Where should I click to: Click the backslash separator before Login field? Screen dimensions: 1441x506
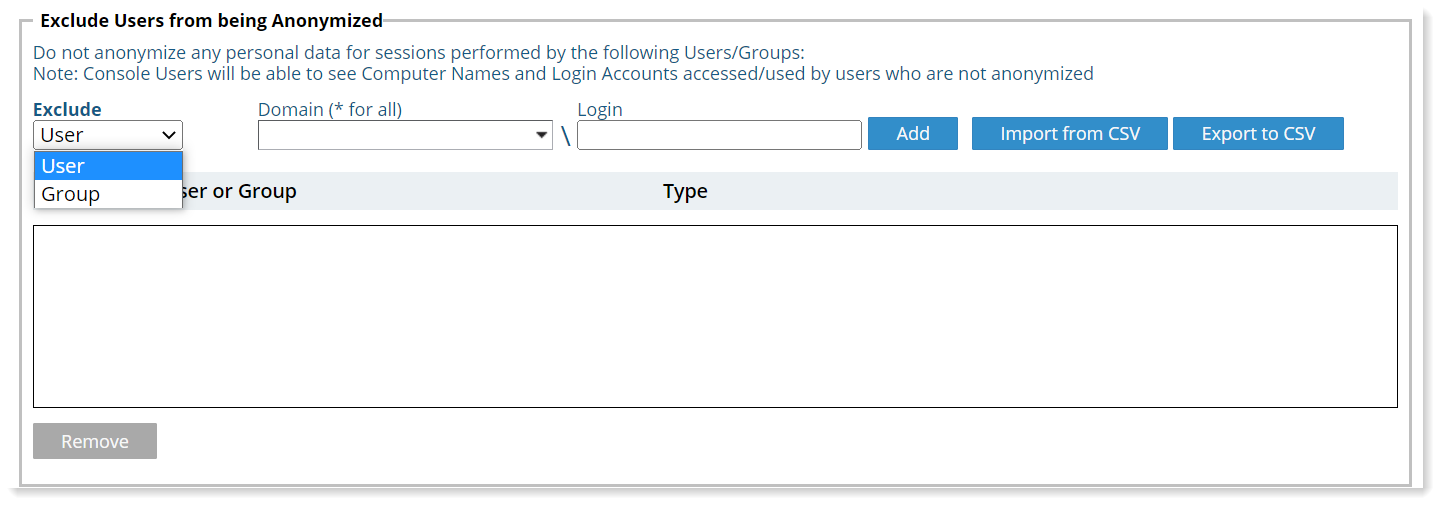click(565, 136)
